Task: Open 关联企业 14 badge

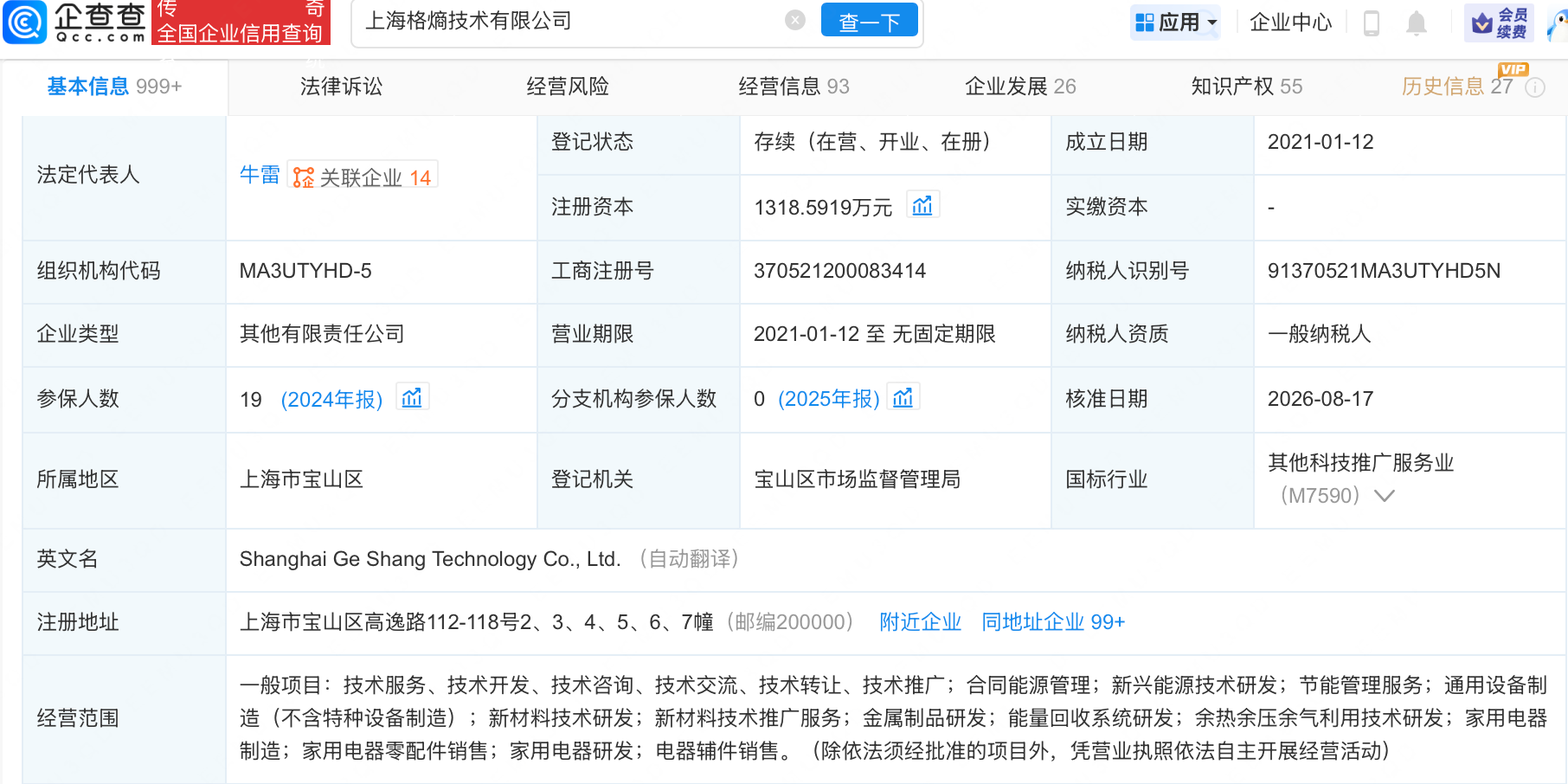Action: 363,177
